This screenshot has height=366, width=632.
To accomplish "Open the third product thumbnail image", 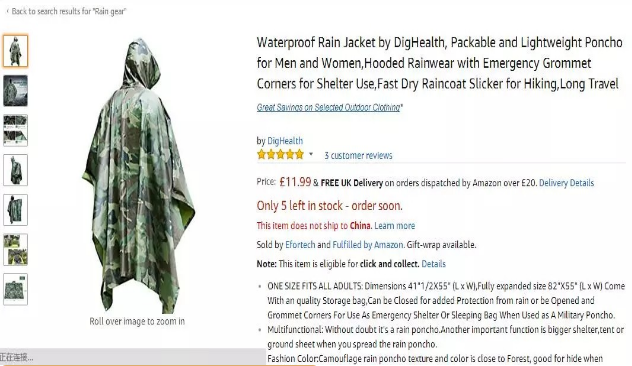I will (15, 130).
